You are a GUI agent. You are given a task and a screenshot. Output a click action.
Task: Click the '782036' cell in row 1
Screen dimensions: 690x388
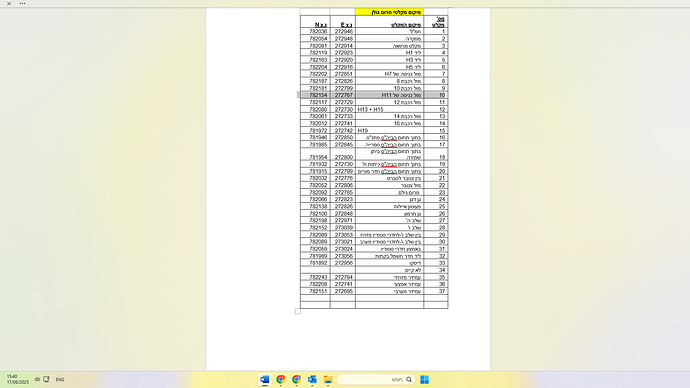click(315, 32)
